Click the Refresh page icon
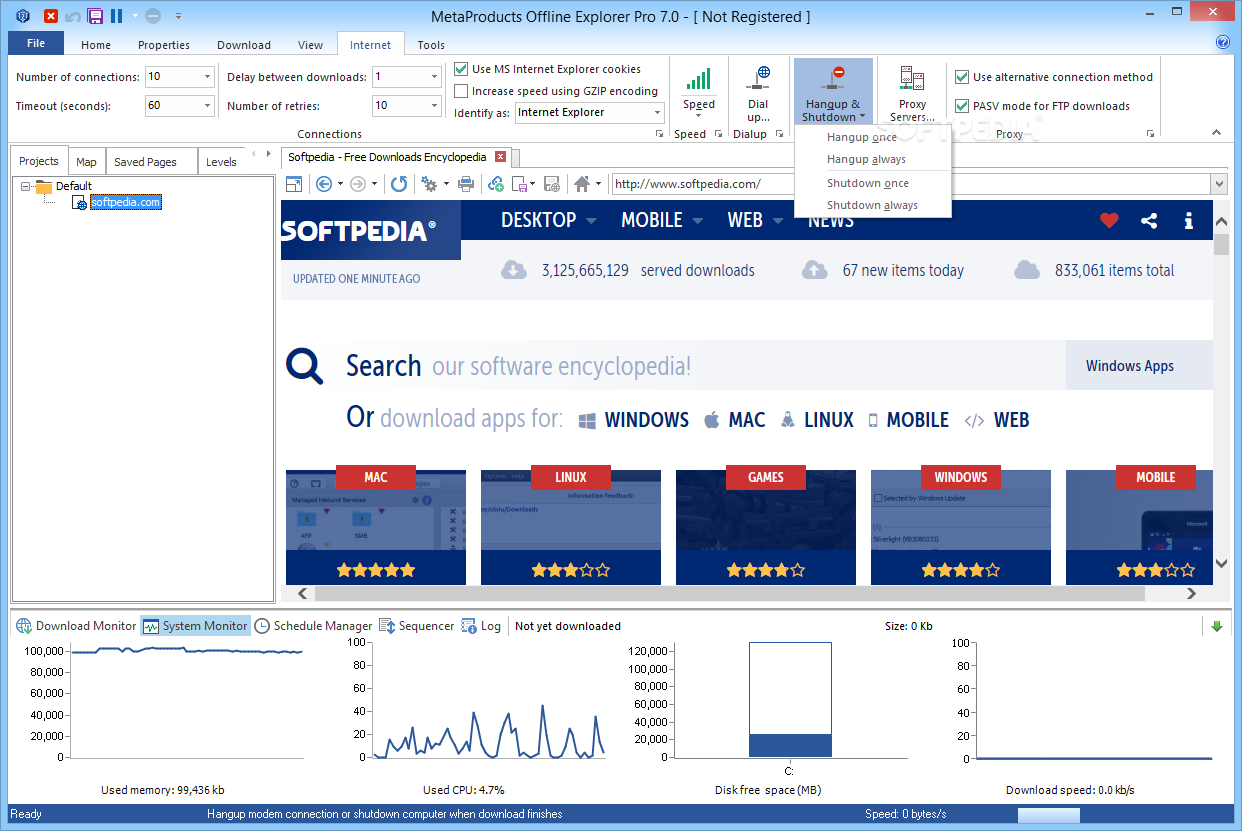The width and height of the screenshot is (1242, 831). (x=399, y=184)
